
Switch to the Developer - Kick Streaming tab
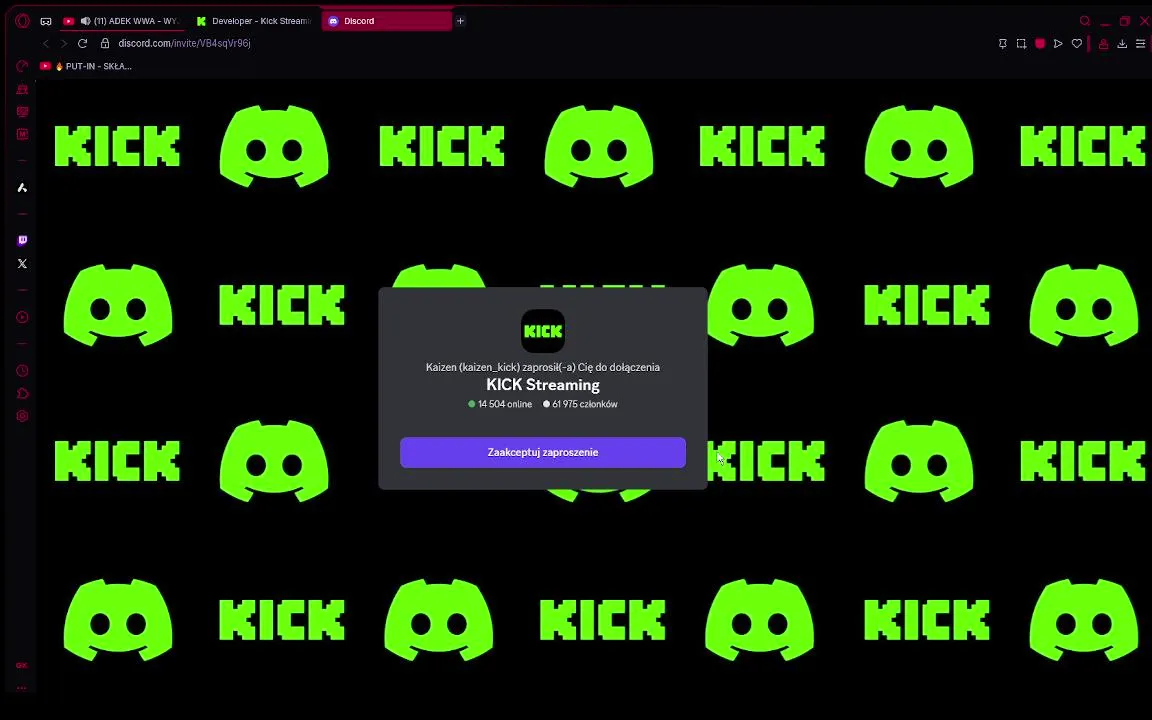(253, 21)
